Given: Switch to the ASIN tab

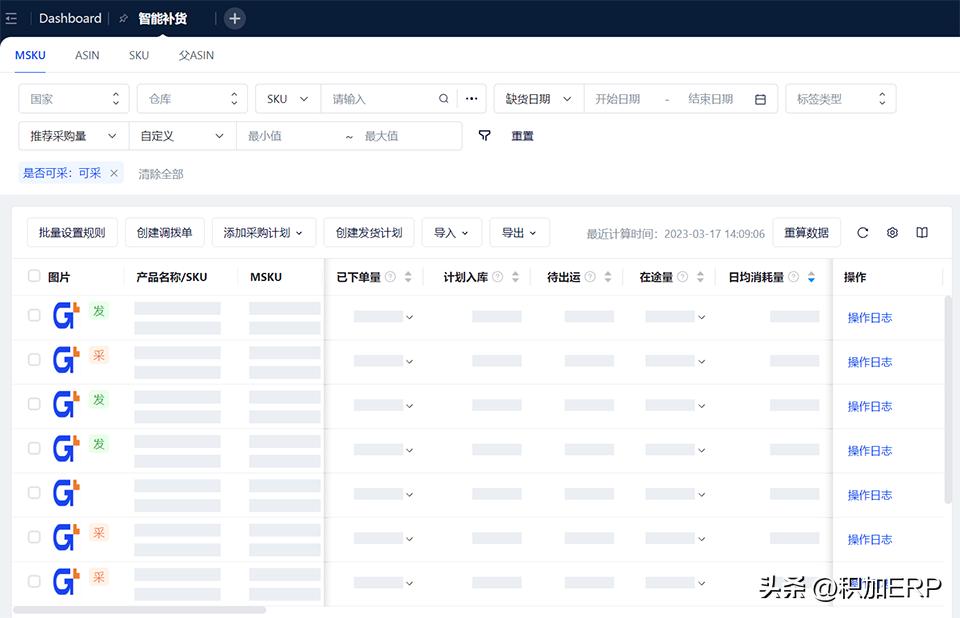Looking at the screenshot, I should pyautogui.click(x=86, y=55).
